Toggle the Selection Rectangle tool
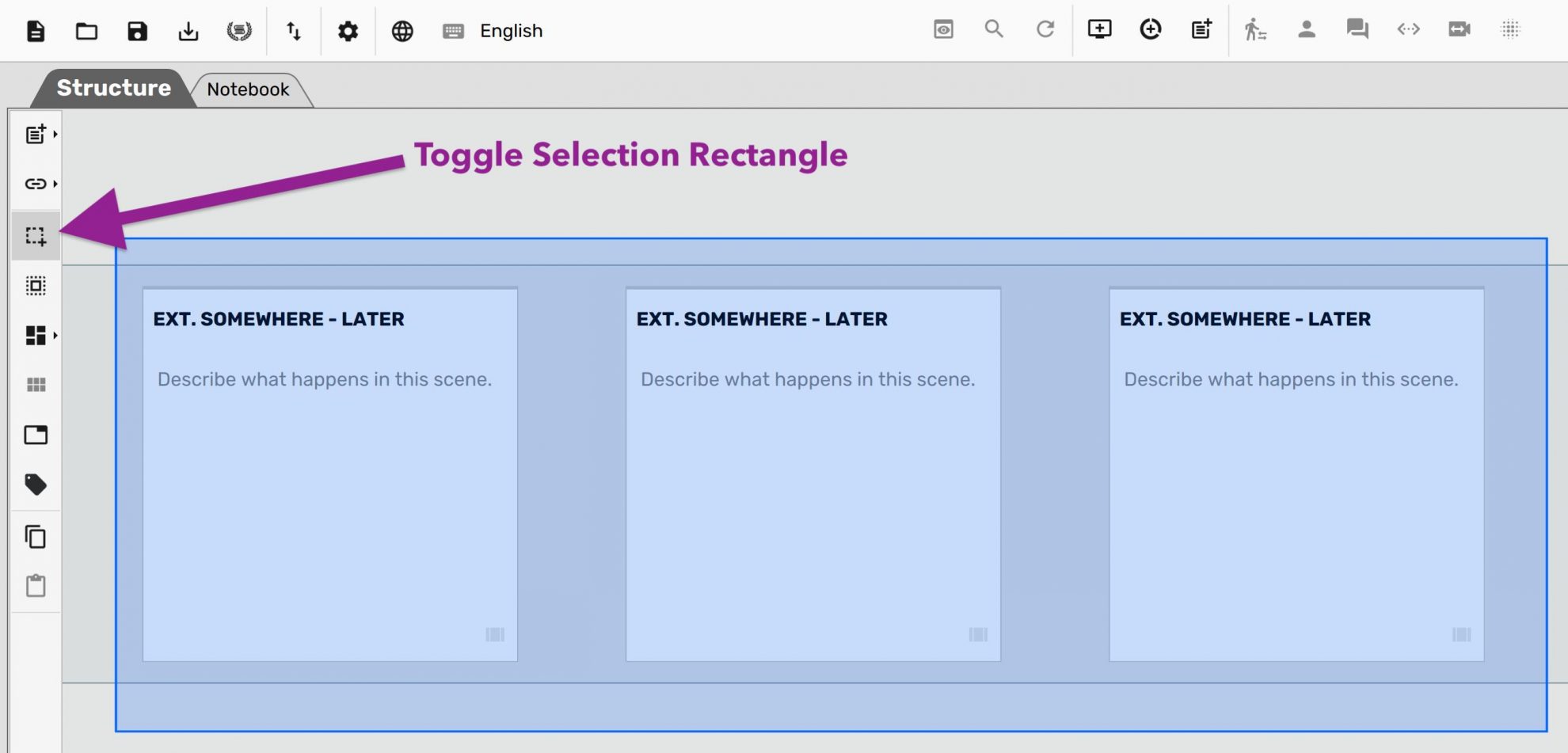This screenshot has height=753, width=1568. point(37,234)
